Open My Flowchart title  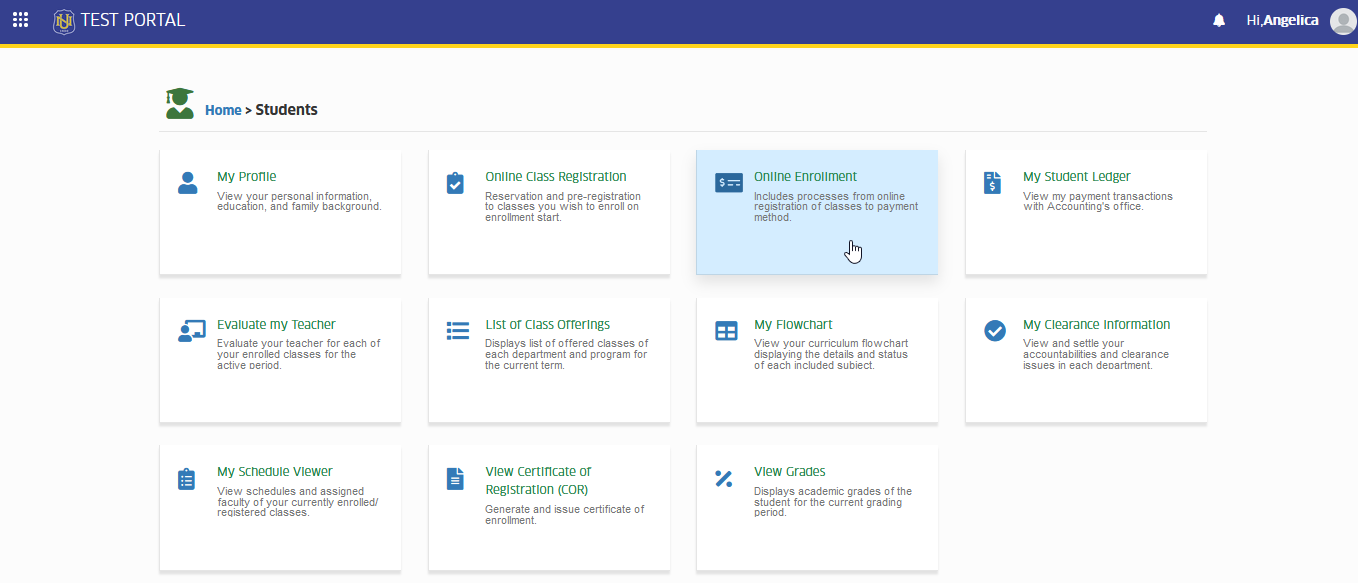[793, 325]
